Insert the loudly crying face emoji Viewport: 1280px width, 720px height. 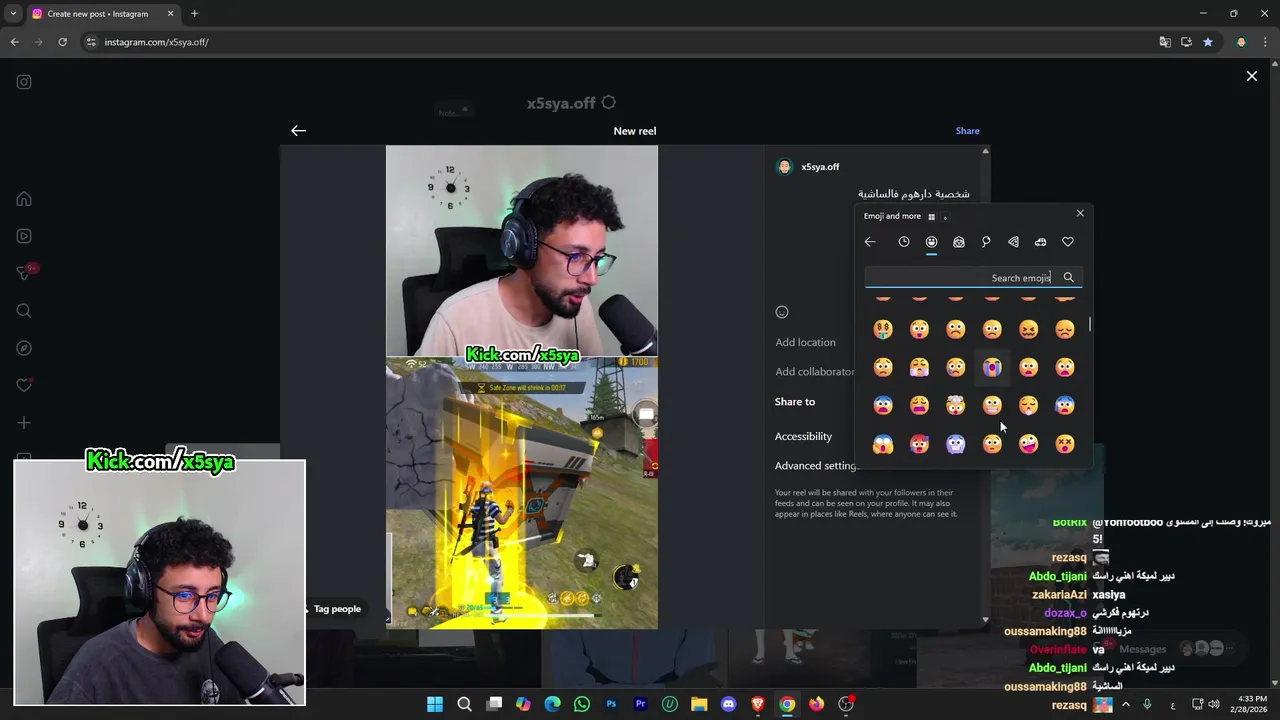tap(992, 368)
